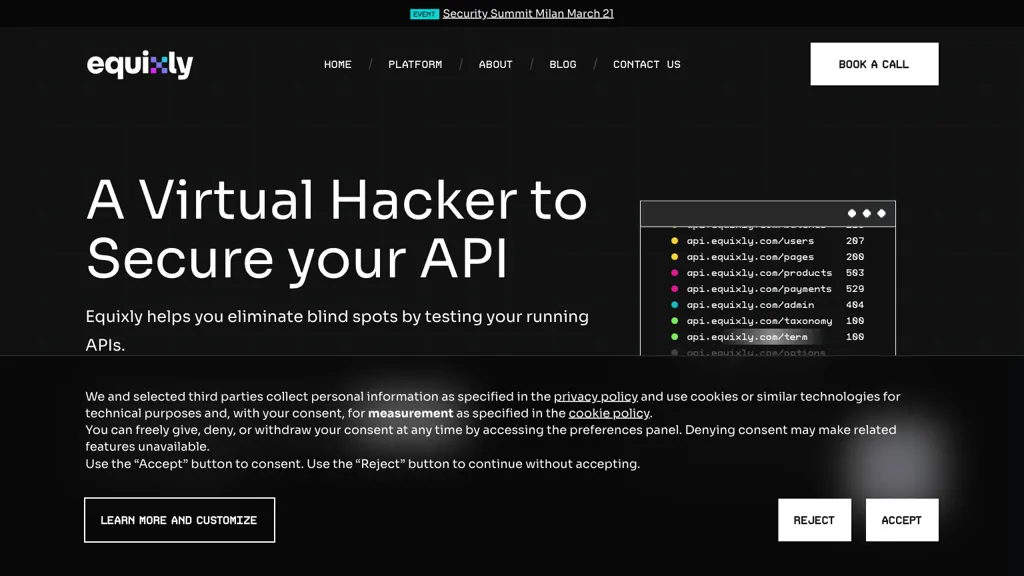
Task: Open the privacy policy link
Action: click(x=596, y=396)
